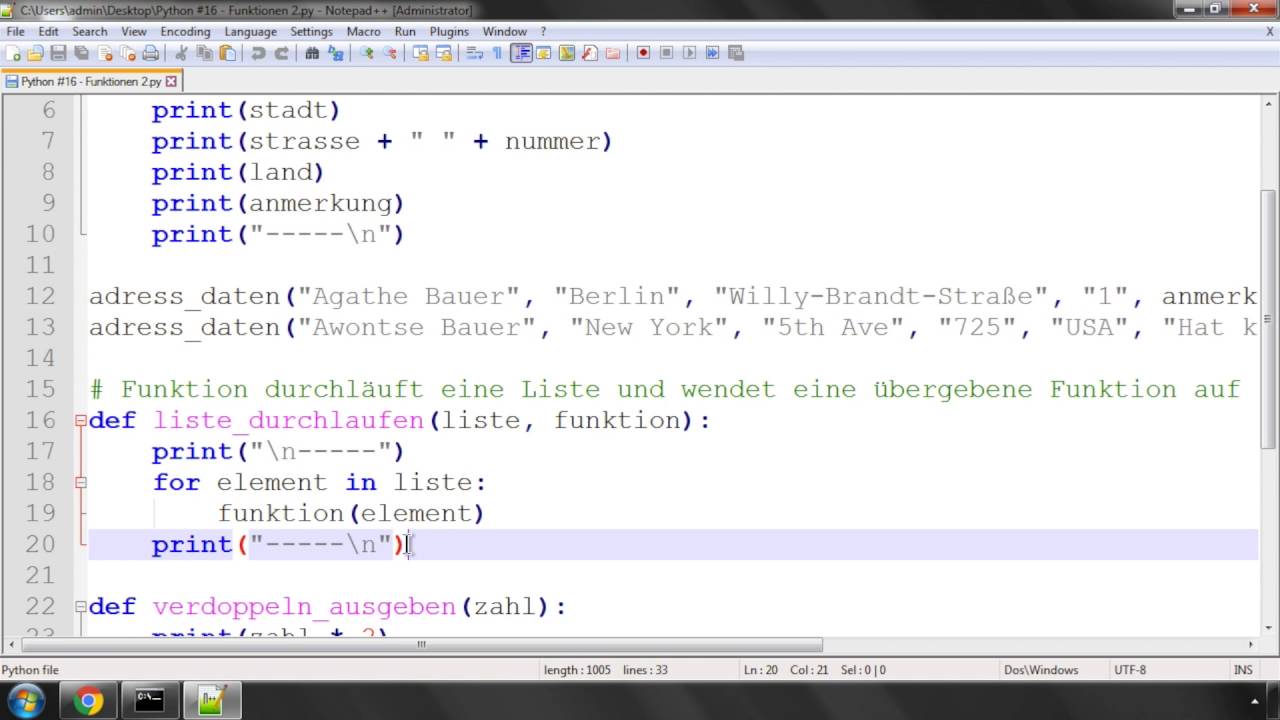Close the Funktionen 2.py tab via its red X
This screenshot has width=1280, height=720.
click(x=171, y=82)
